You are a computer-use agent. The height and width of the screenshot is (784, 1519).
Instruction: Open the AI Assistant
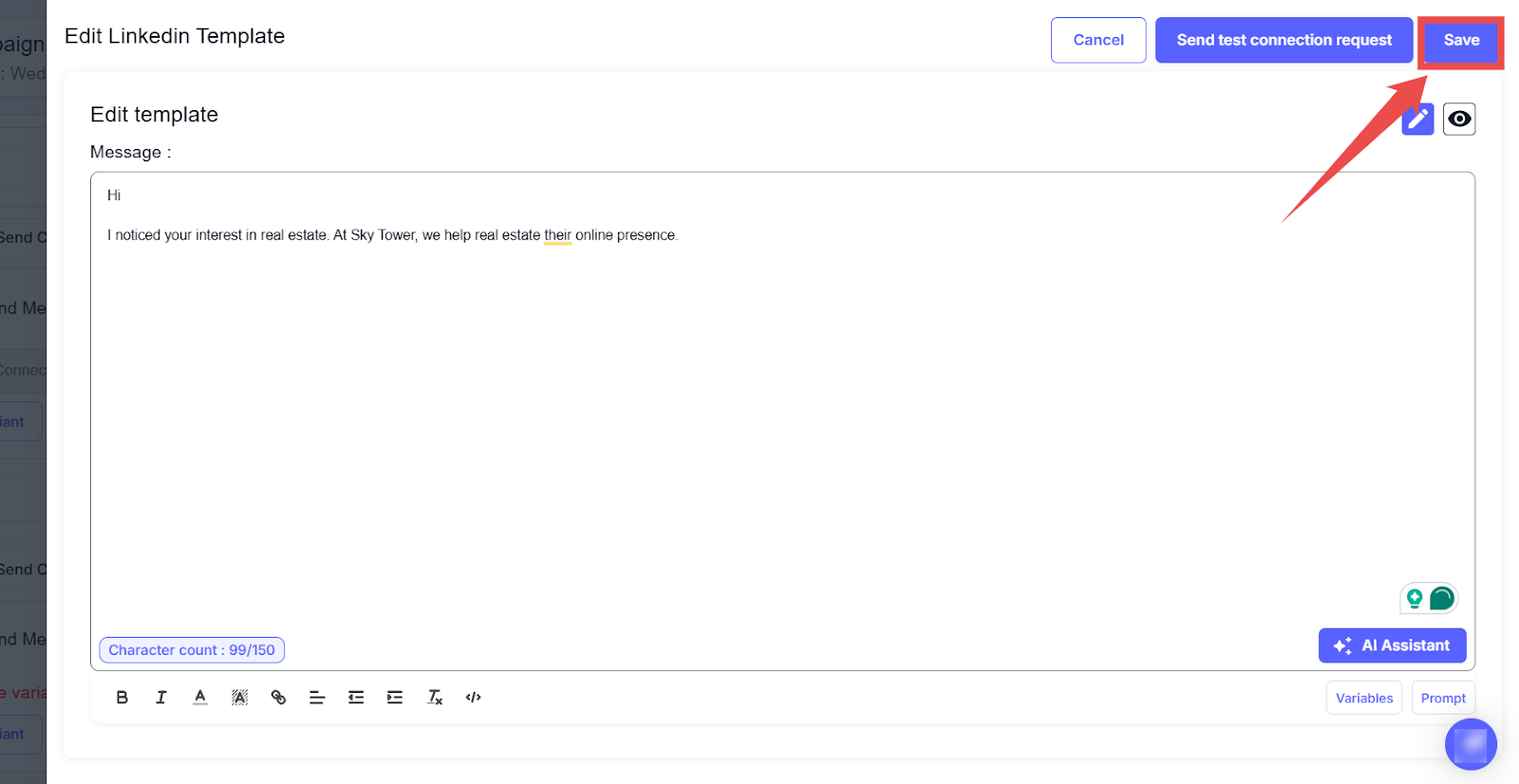(1392, 645)
